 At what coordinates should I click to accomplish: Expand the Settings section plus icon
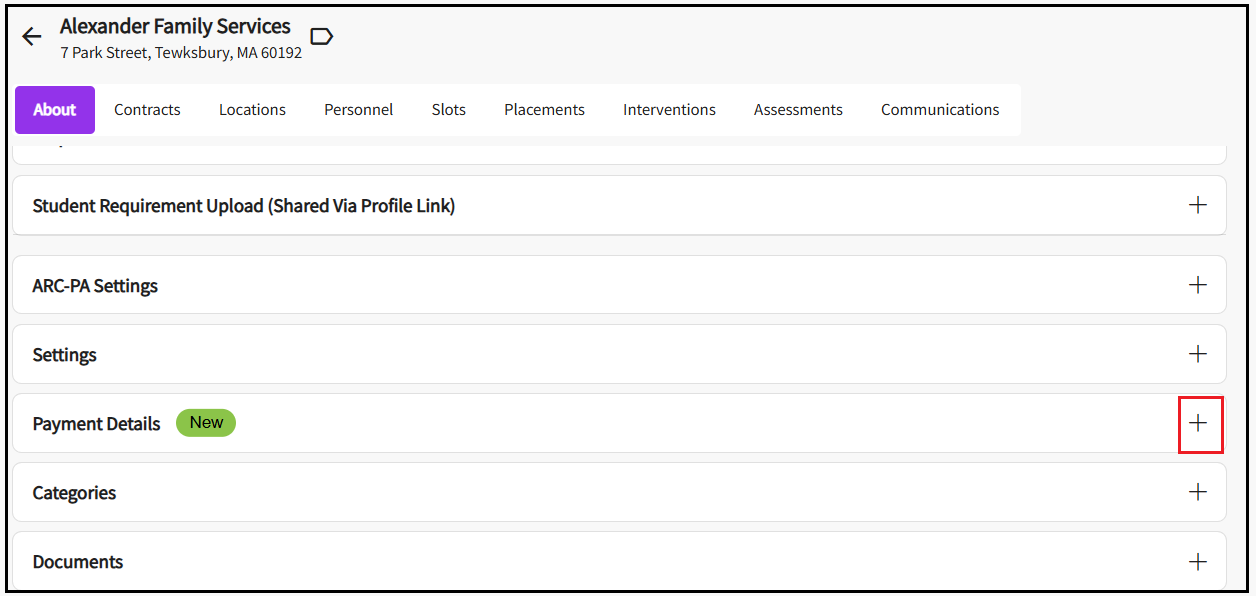coord(1197,354)
